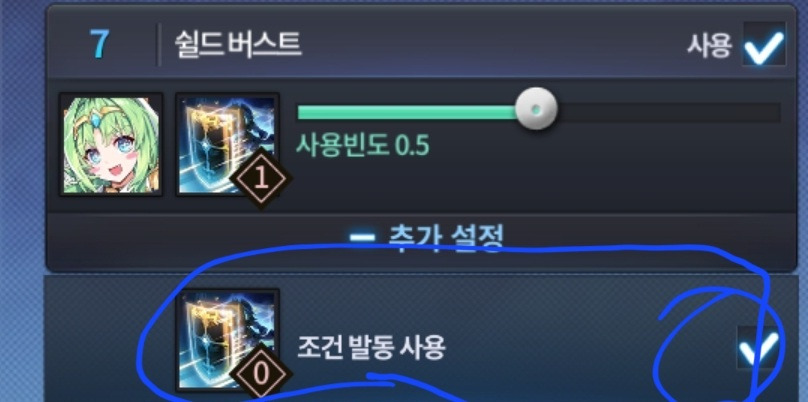
Task: Click the green filled part of frequency slider
Action: tap(407, 112)
